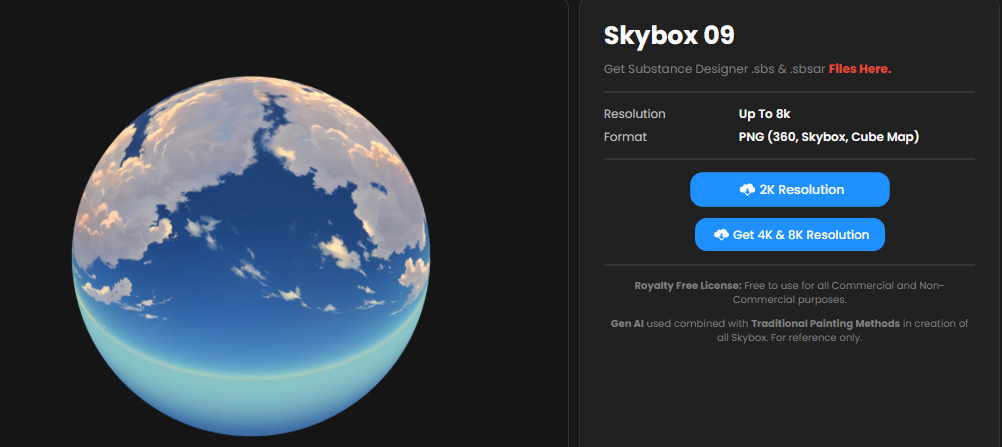
Task: Select the Skybox 09 title text
Action: click(x=669, y=36)
